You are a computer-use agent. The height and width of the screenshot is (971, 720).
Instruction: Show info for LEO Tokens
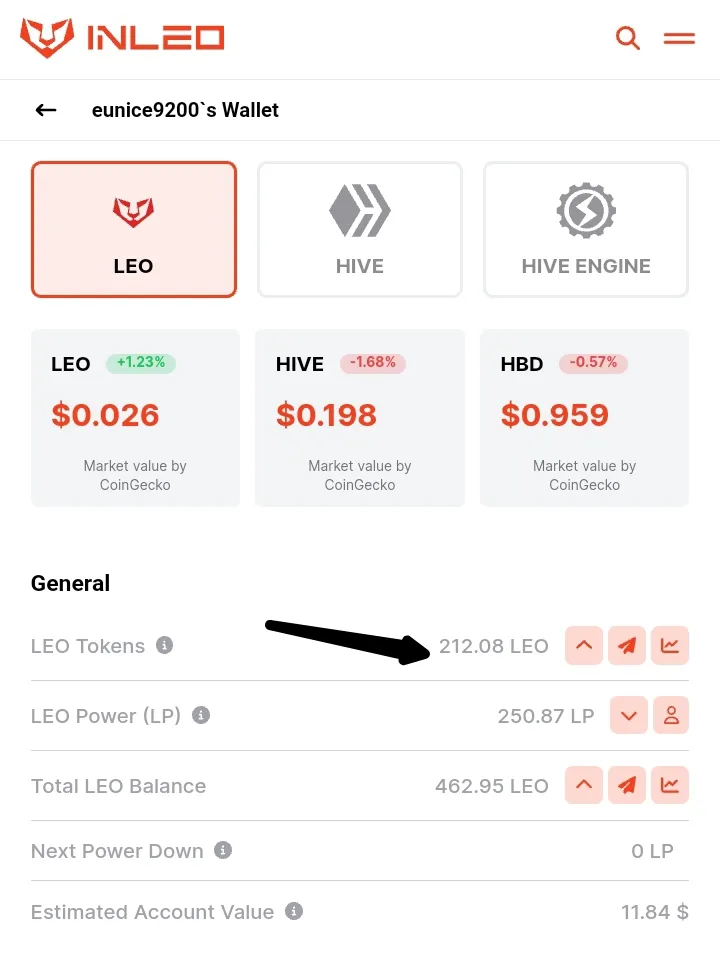(164, 645)
